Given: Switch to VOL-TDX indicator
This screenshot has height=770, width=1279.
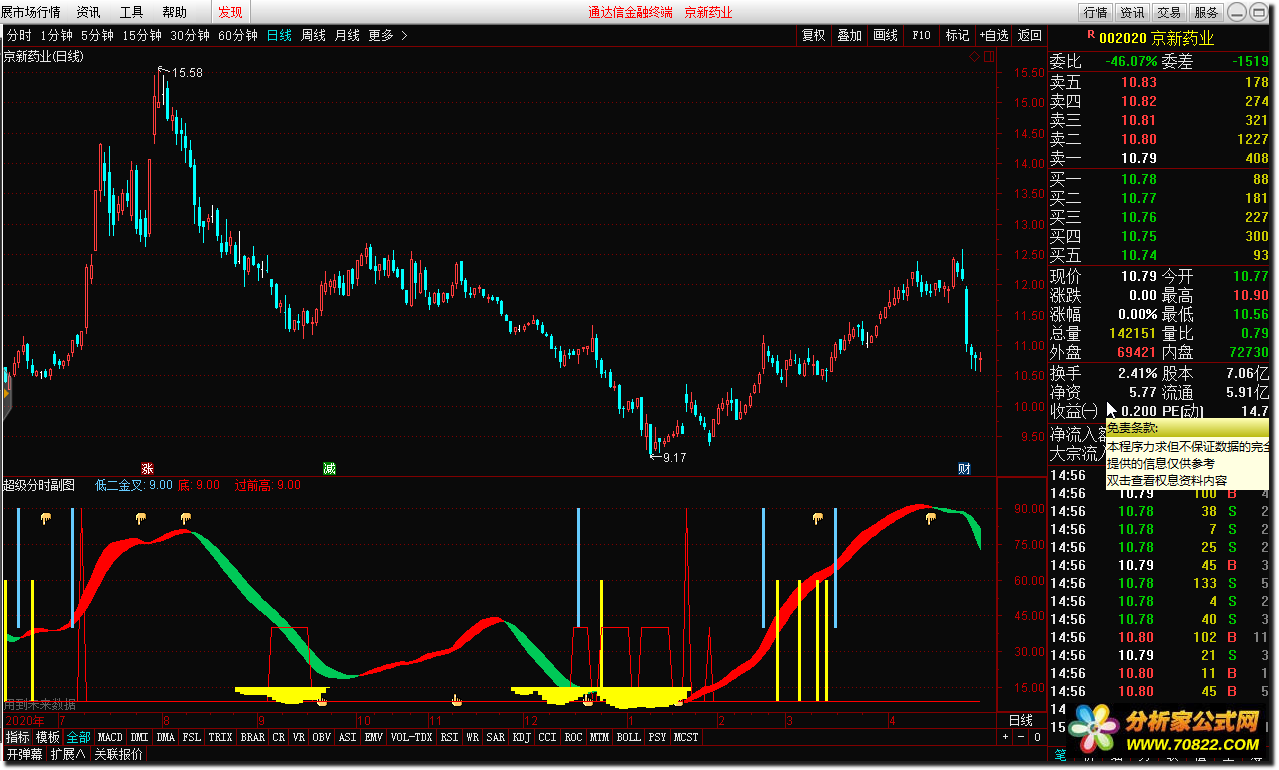Looking at the screenshot, I should 412,737.
